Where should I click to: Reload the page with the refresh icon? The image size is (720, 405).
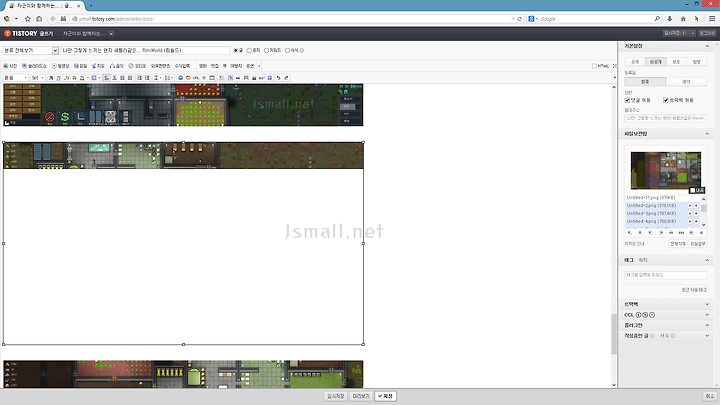click(519, 19)
